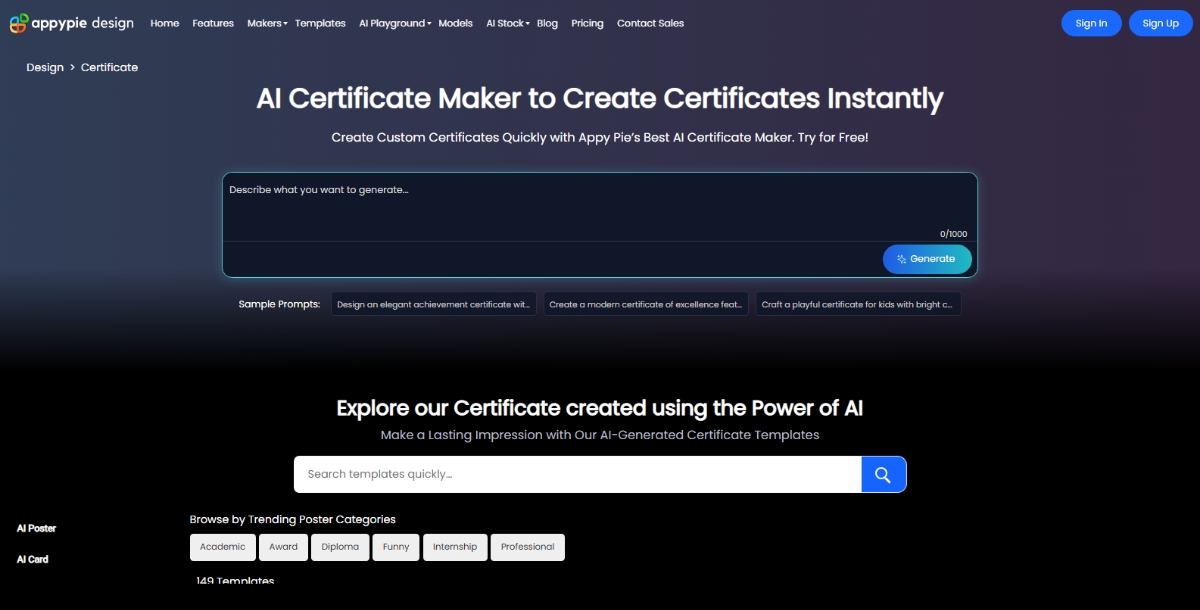Open the Models nav item
Viewport: 1200px width, 610px height.
click(455, 23)
